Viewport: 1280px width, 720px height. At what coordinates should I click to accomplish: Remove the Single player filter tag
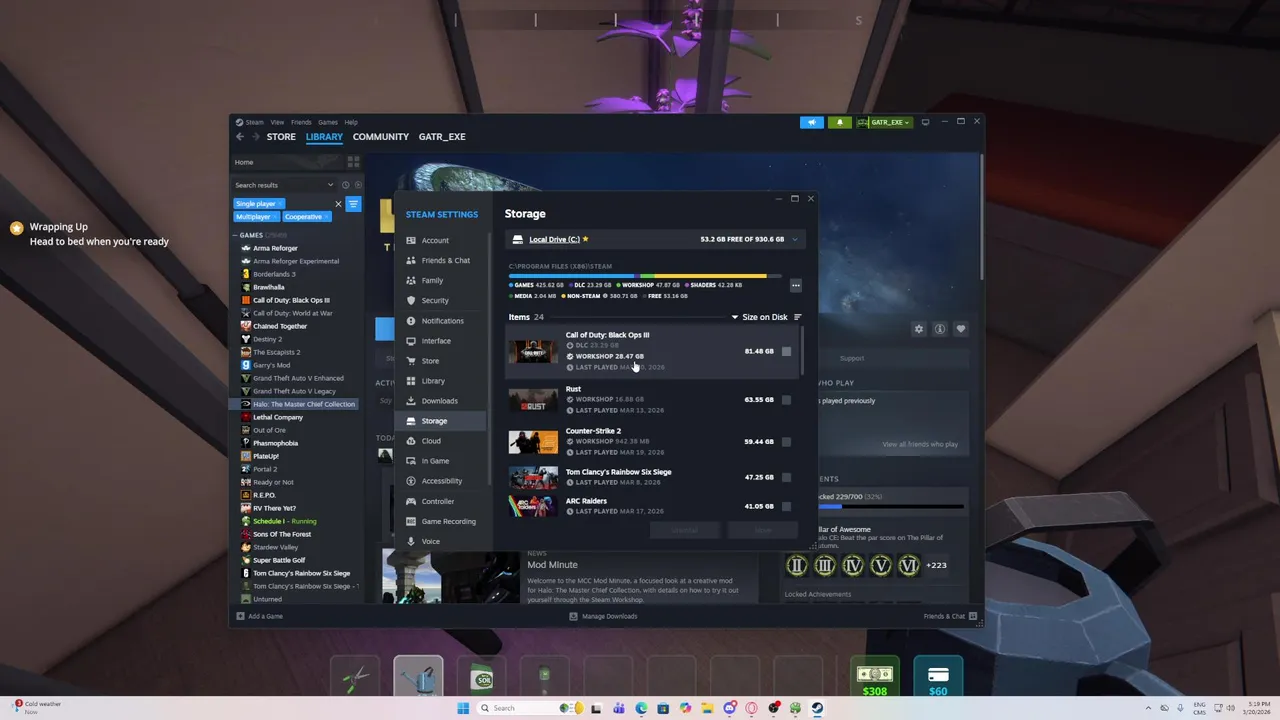(x=280, y=204)
